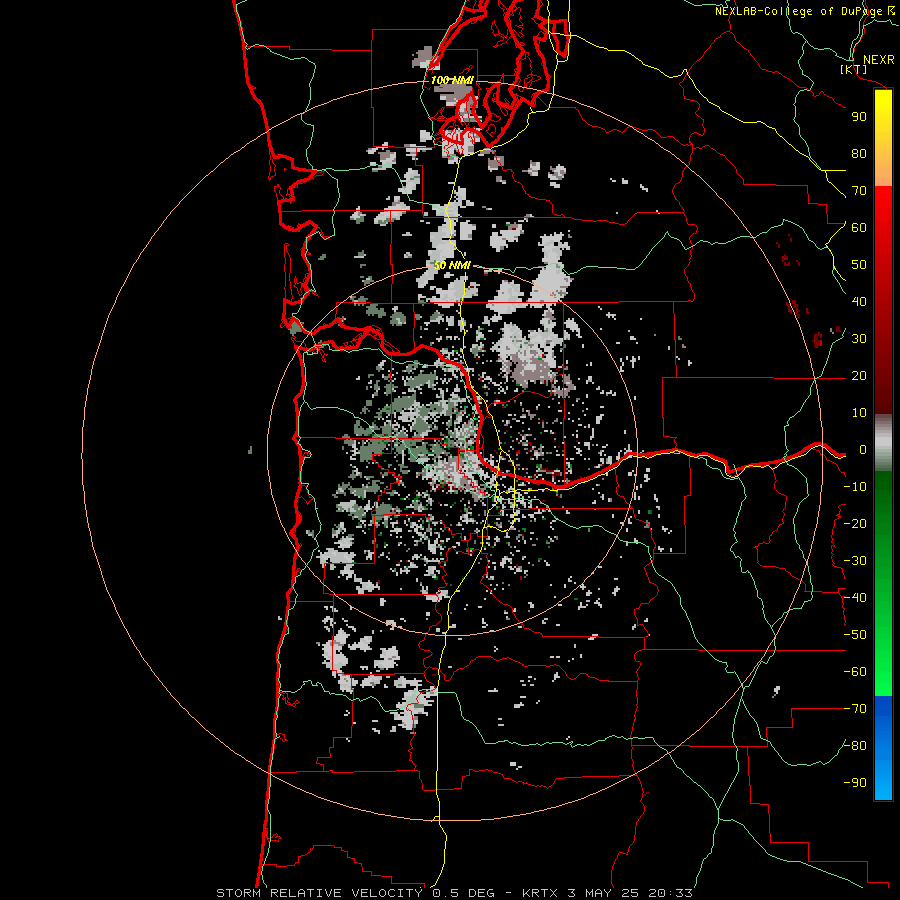900x900 pixels.
Task: Click the positive 90 scale label
Action: point(859,117)
